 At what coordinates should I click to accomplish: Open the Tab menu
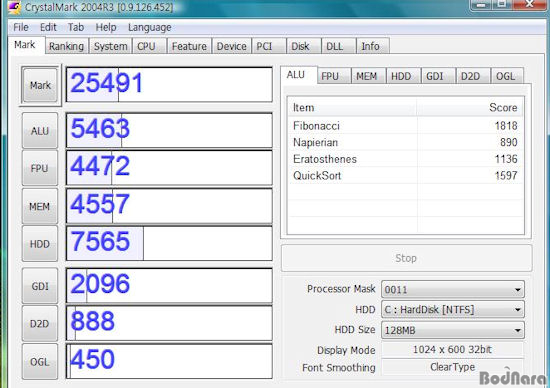[x=76, y=27]
